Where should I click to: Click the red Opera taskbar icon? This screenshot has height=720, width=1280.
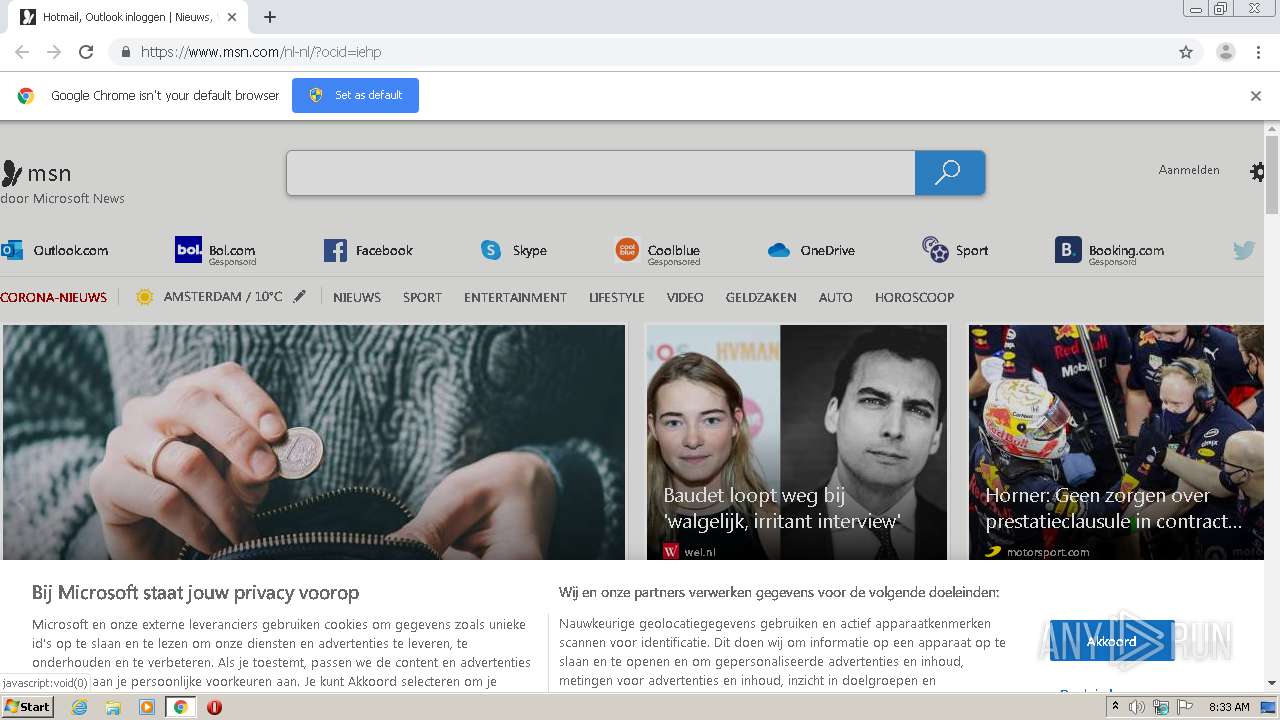coord(214,707)
